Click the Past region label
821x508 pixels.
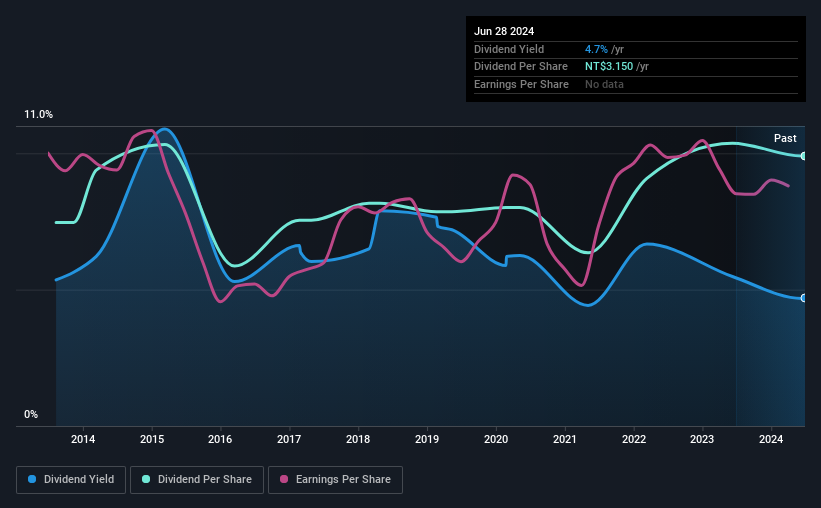[785, 138]
